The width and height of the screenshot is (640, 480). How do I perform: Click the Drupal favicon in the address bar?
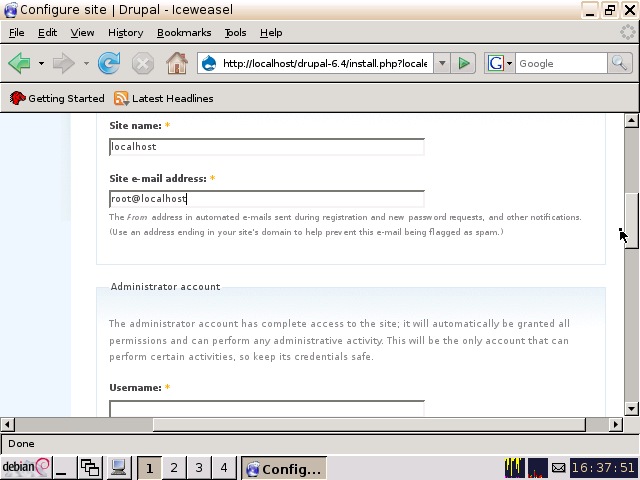pyautogui.click(x=209, y=63)
